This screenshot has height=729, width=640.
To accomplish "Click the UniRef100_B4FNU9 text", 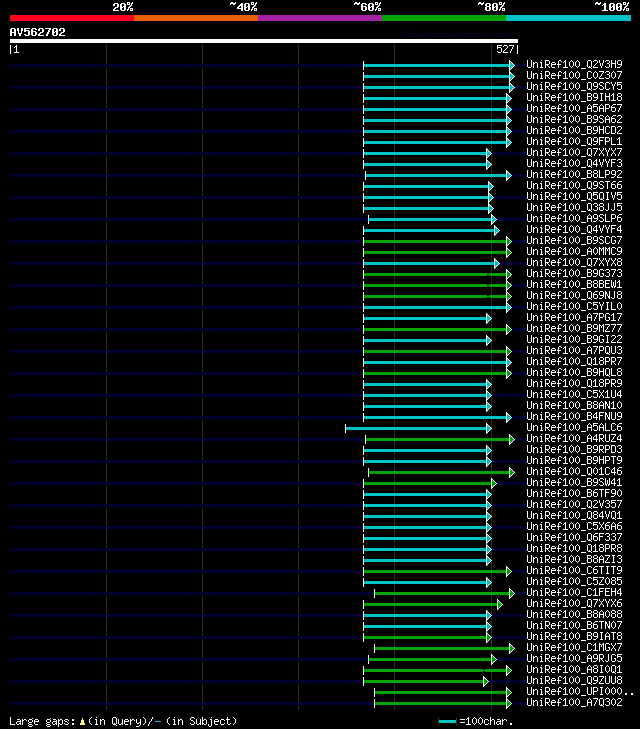I will pos(574,417).
